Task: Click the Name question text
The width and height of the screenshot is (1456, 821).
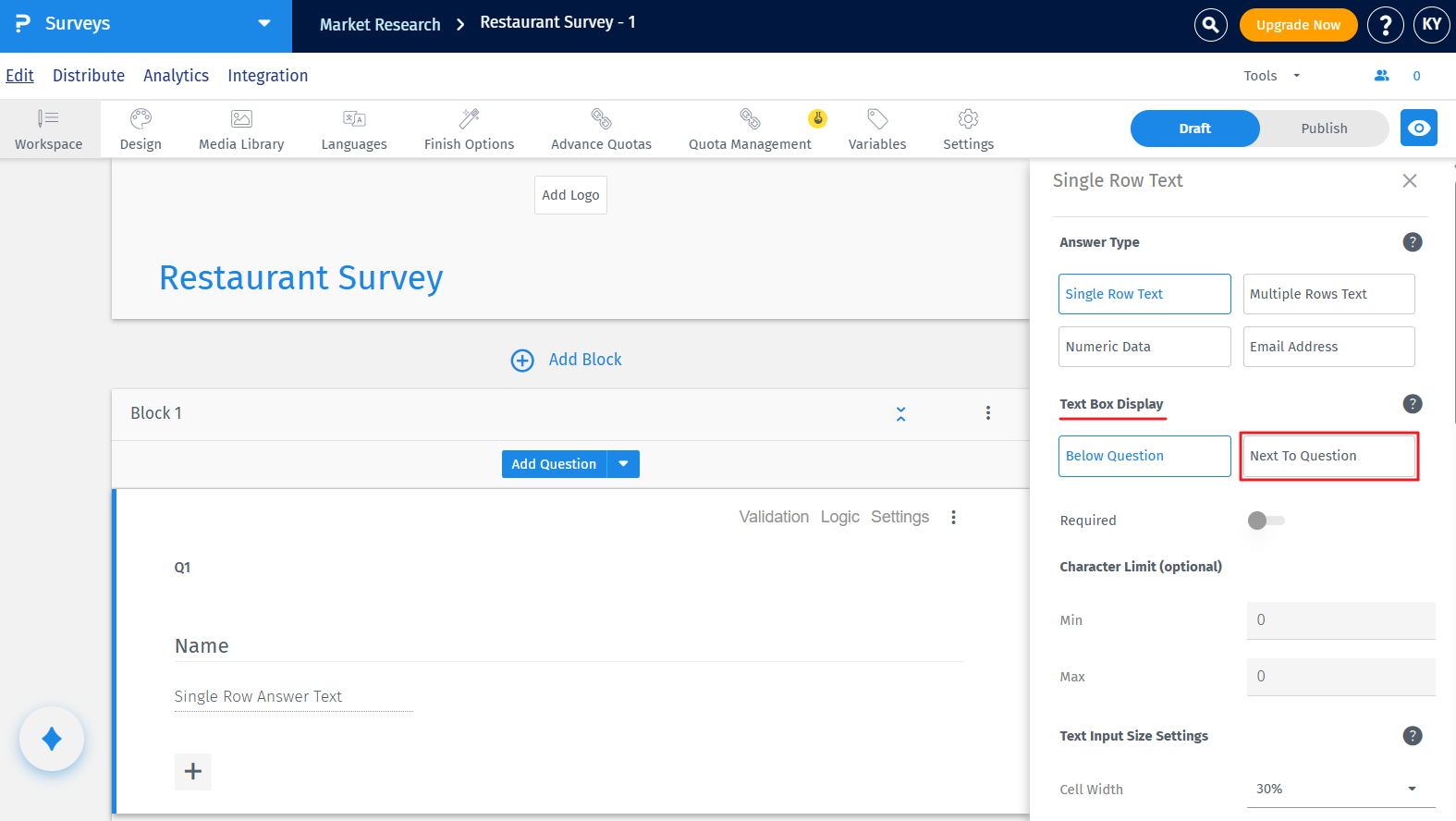Action: pos(202,646)
